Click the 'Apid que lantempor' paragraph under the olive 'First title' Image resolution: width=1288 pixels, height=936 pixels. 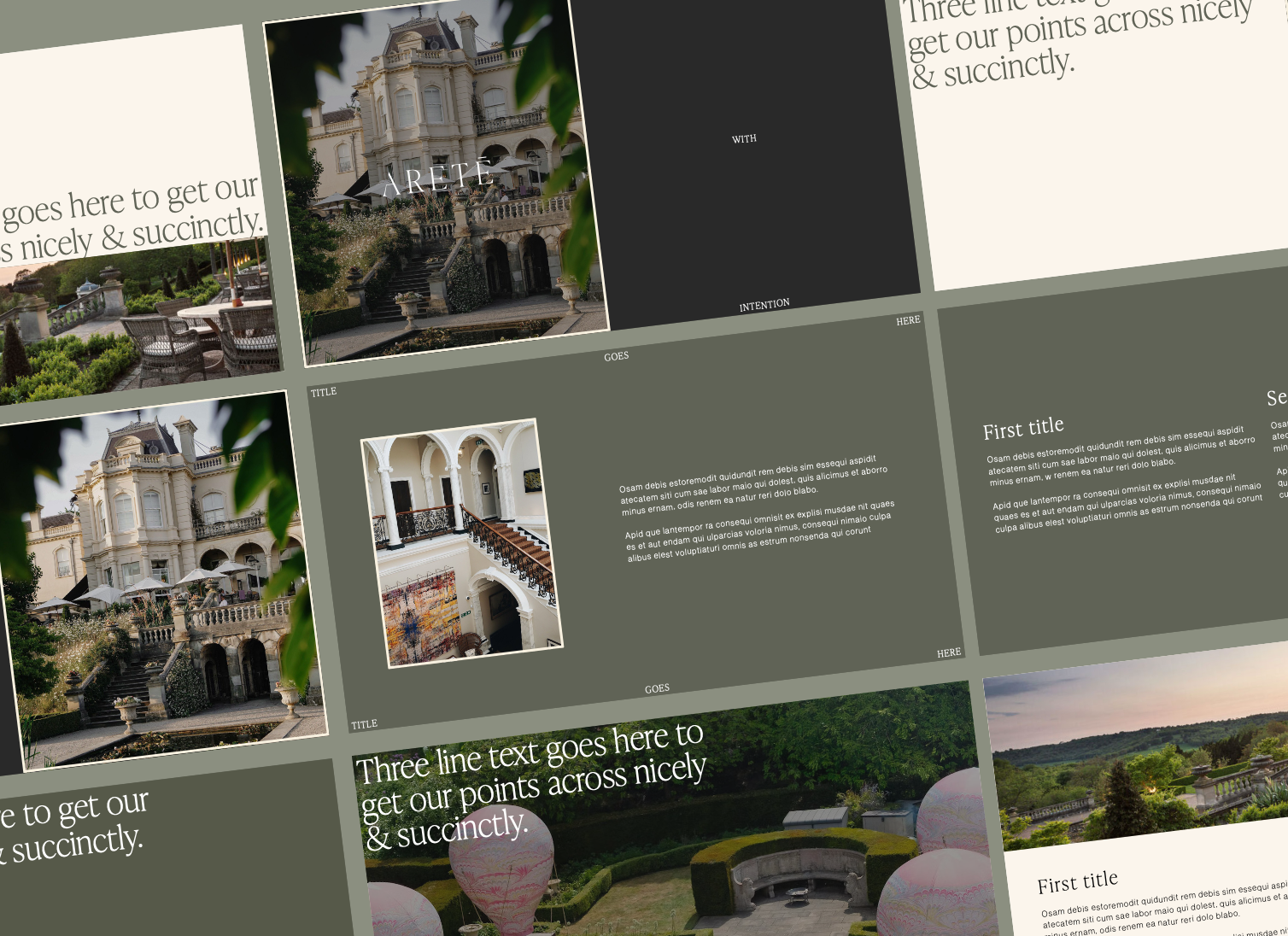(1127, 504)
